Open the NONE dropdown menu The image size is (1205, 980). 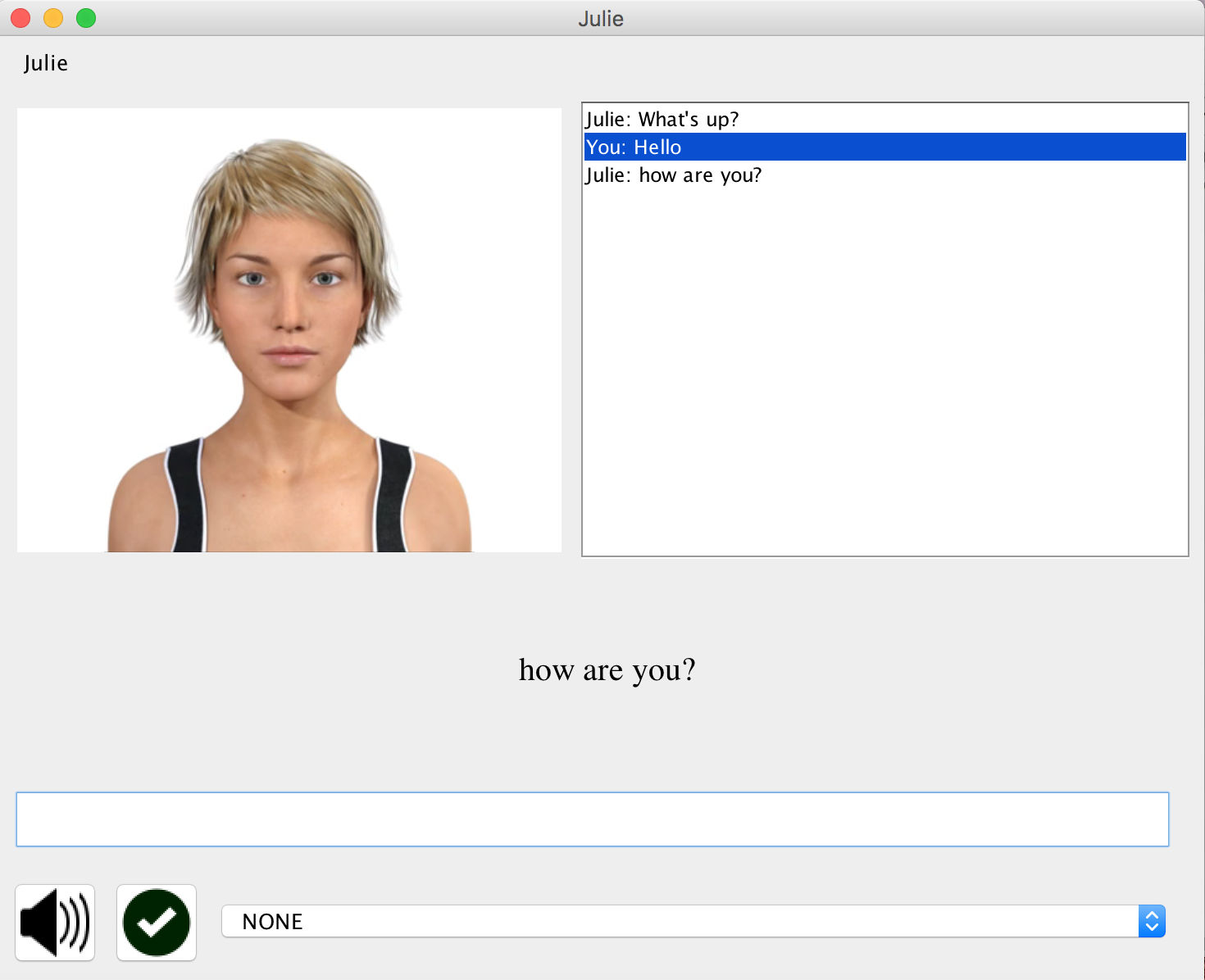click(693, 922)
